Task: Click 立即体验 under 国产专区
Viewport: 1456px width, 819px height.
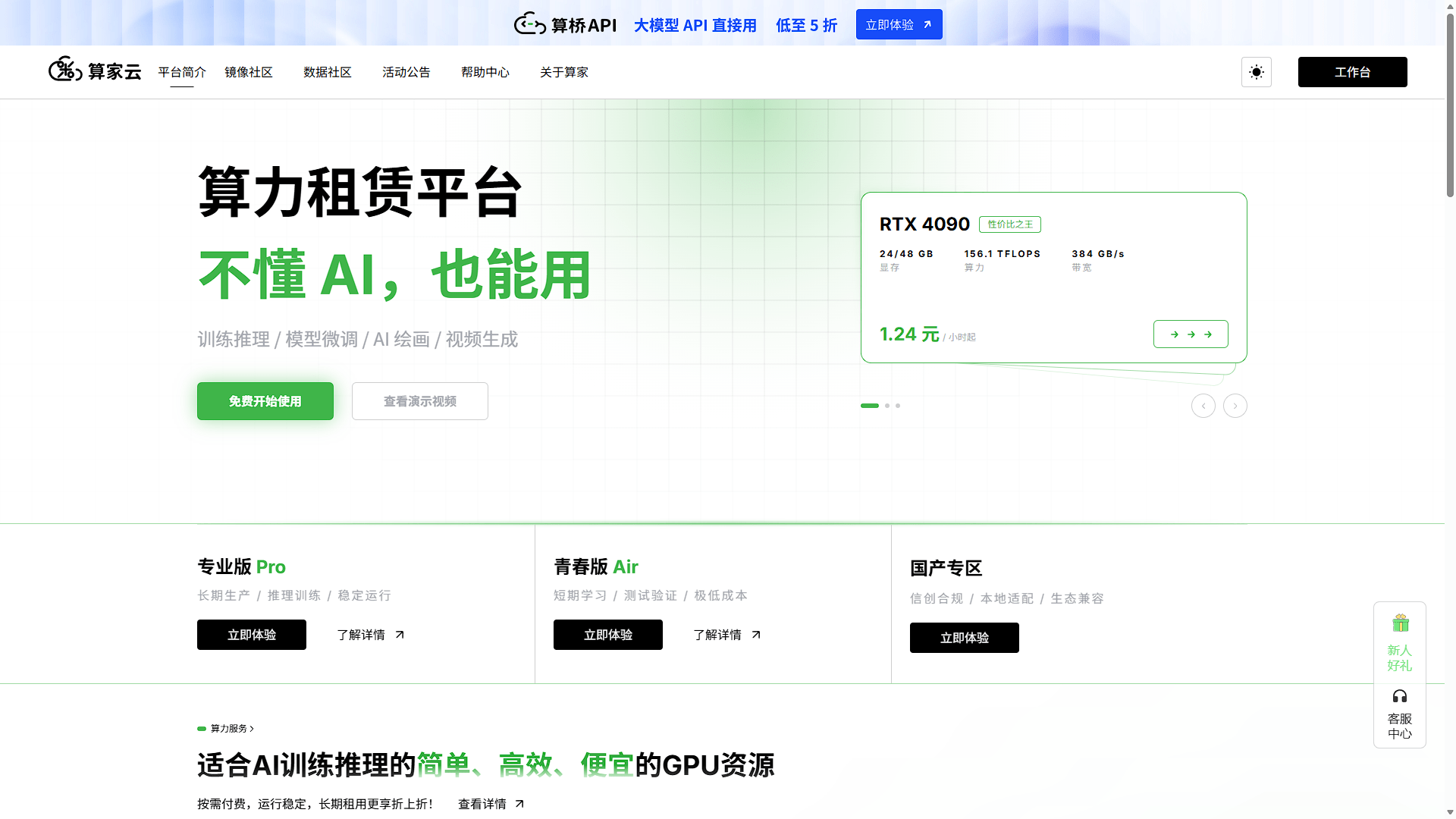Action: [x=965, y=638]
